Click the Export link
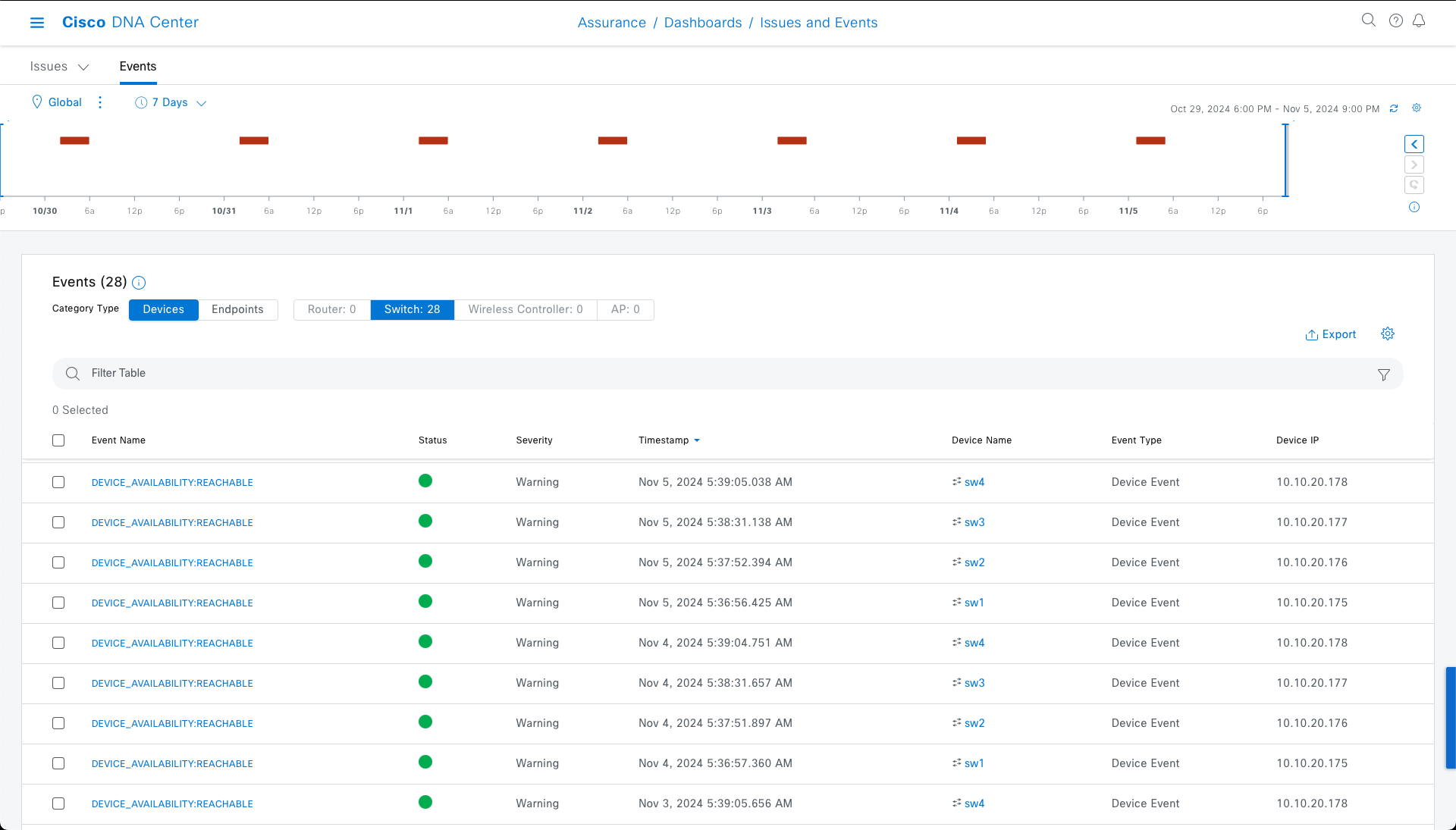 pyautogui.click(x=1338, y=334)
